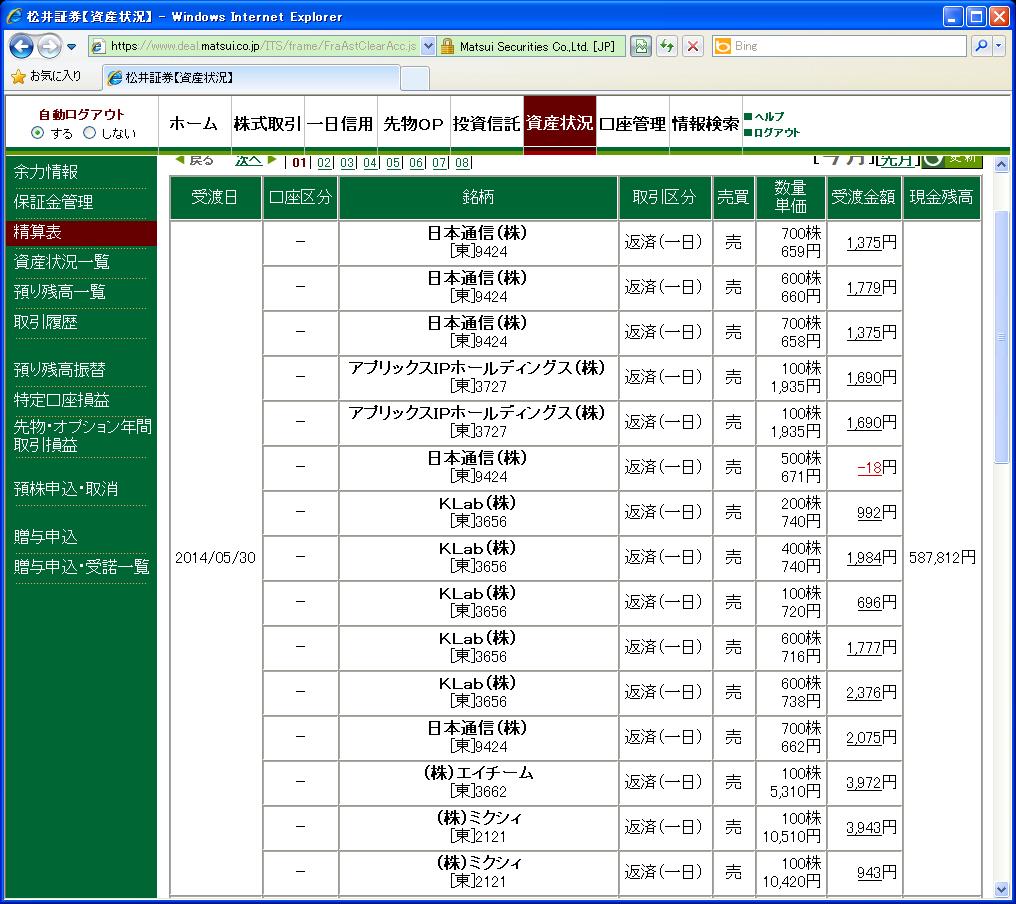1016x904 pixels.
Task: Click the 2014/05/30 settlement date cell
Action: click(216, 557)
